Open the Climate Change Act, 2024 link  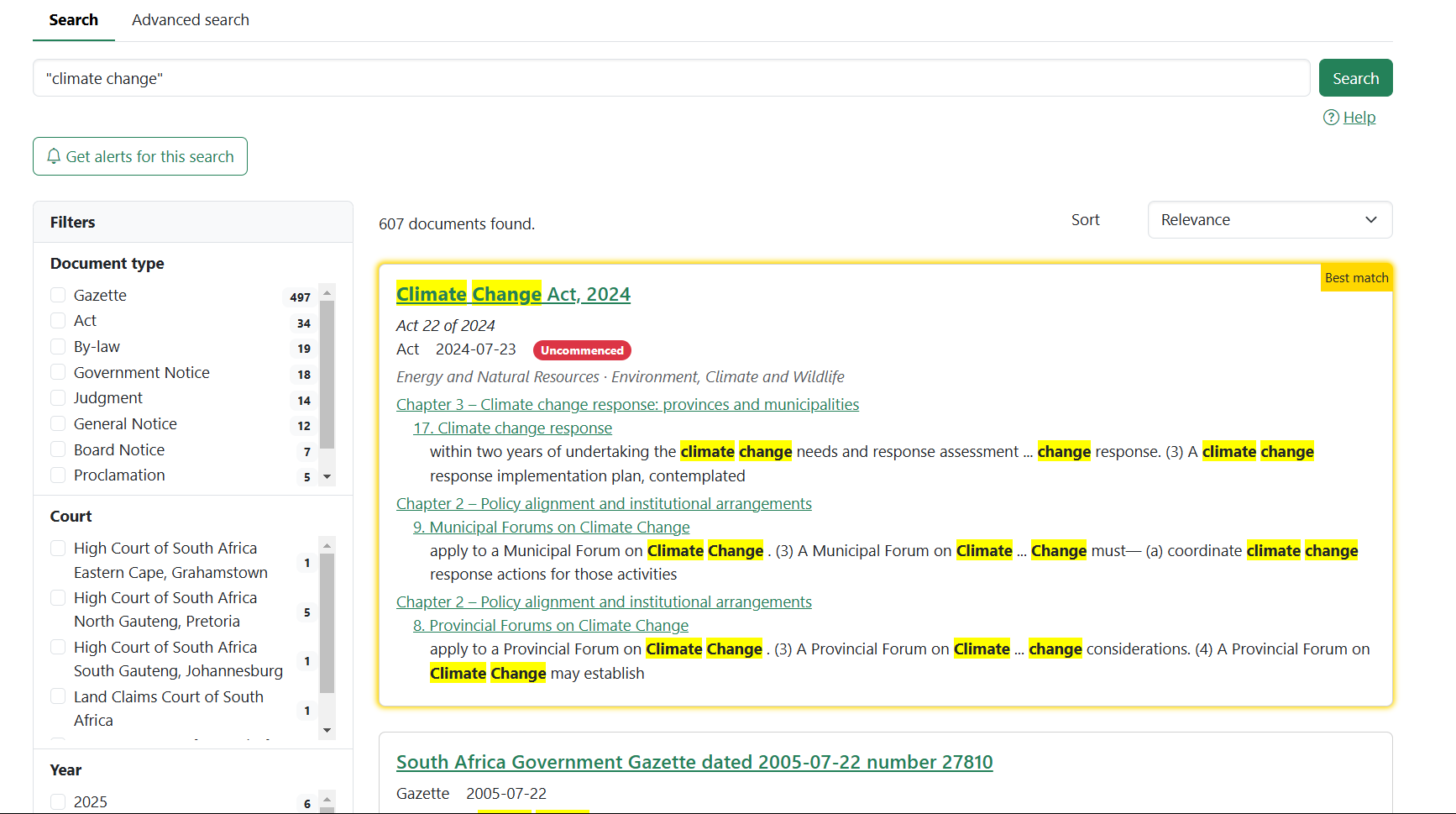[x=513, y=294]
